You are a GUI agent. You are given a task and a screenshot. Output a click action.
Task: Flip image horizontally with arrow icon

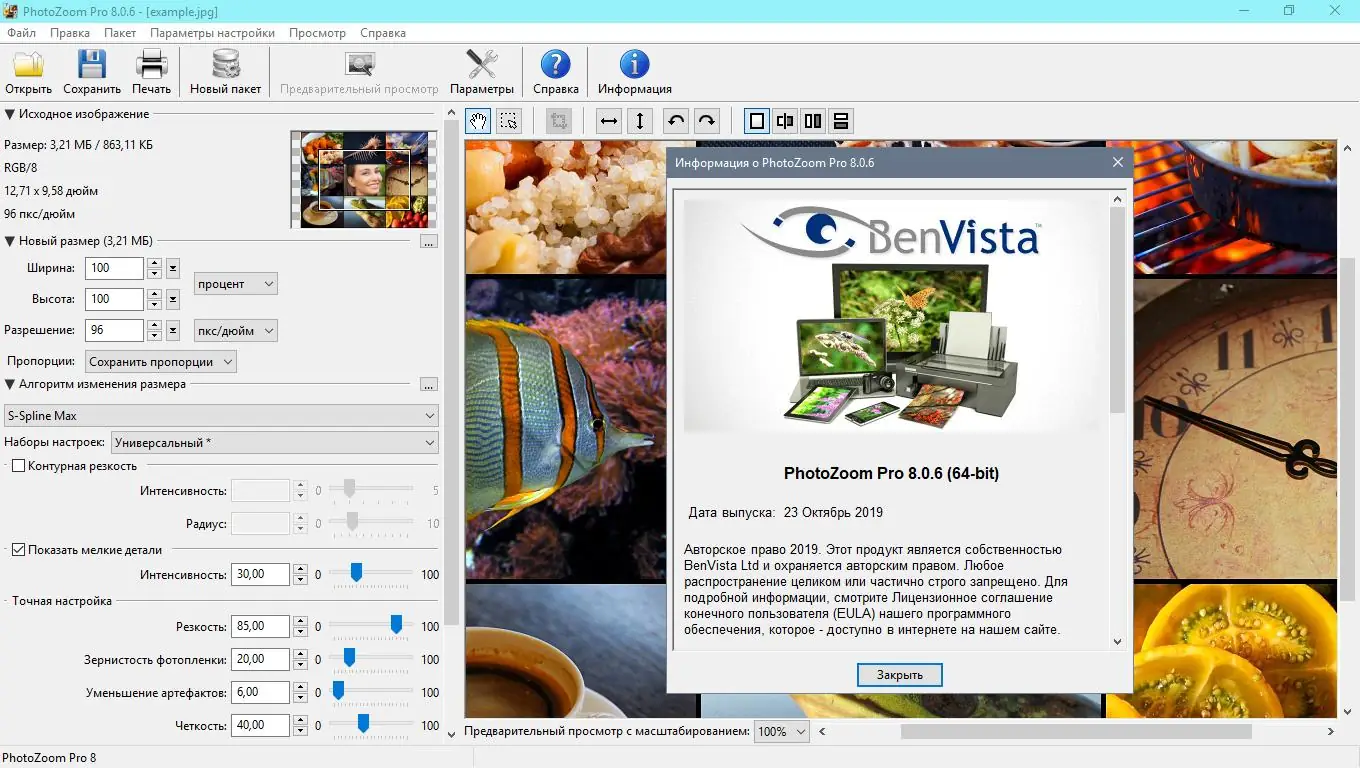[608, 121]
